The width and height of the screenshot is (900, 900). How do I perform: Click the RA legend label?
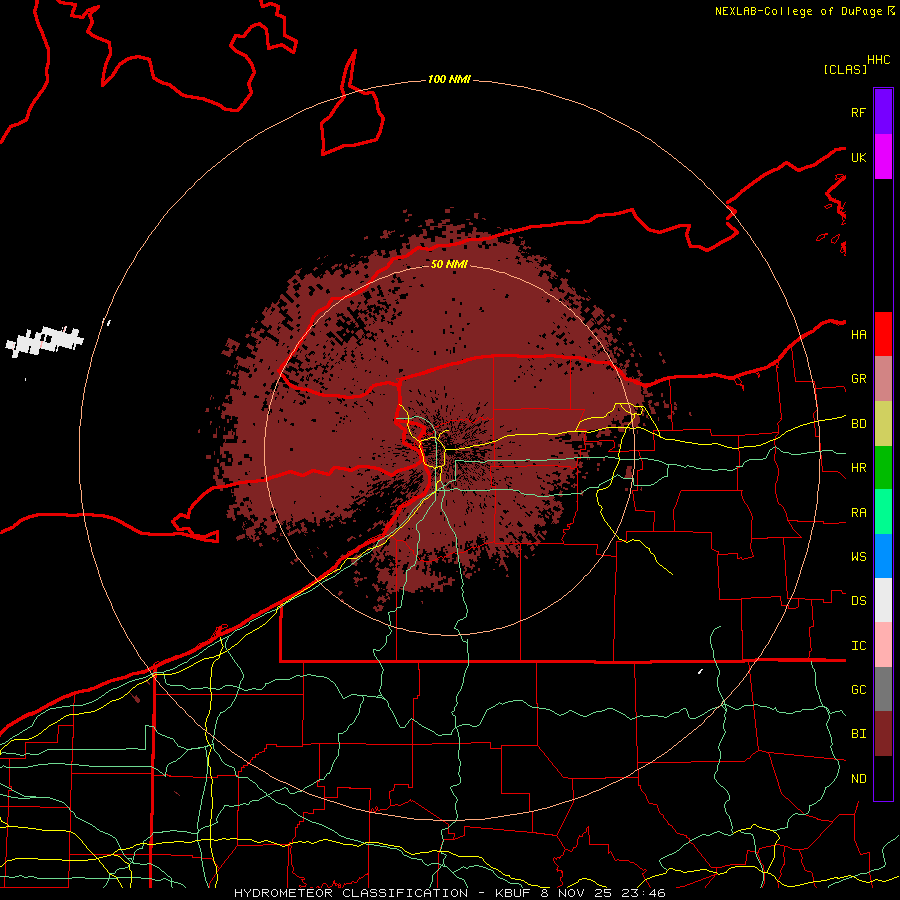tap(858, 513)
